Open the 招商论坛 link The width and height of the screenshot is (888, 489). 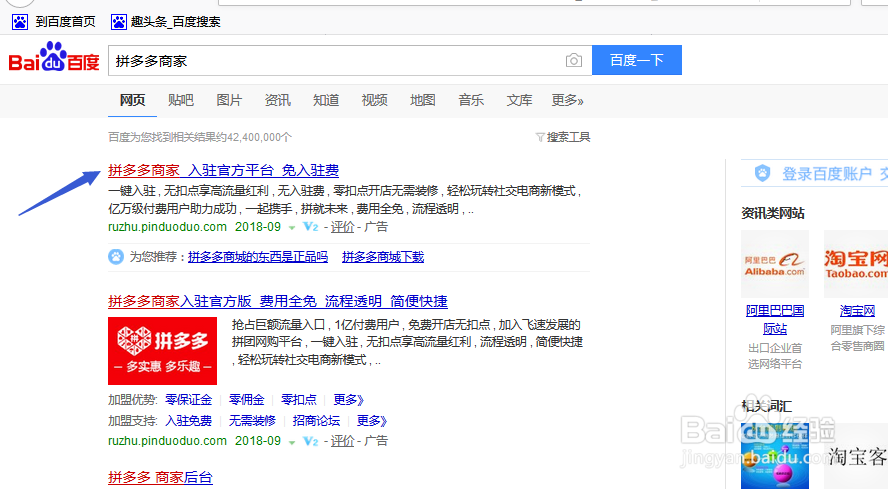[x=316, y=420]
